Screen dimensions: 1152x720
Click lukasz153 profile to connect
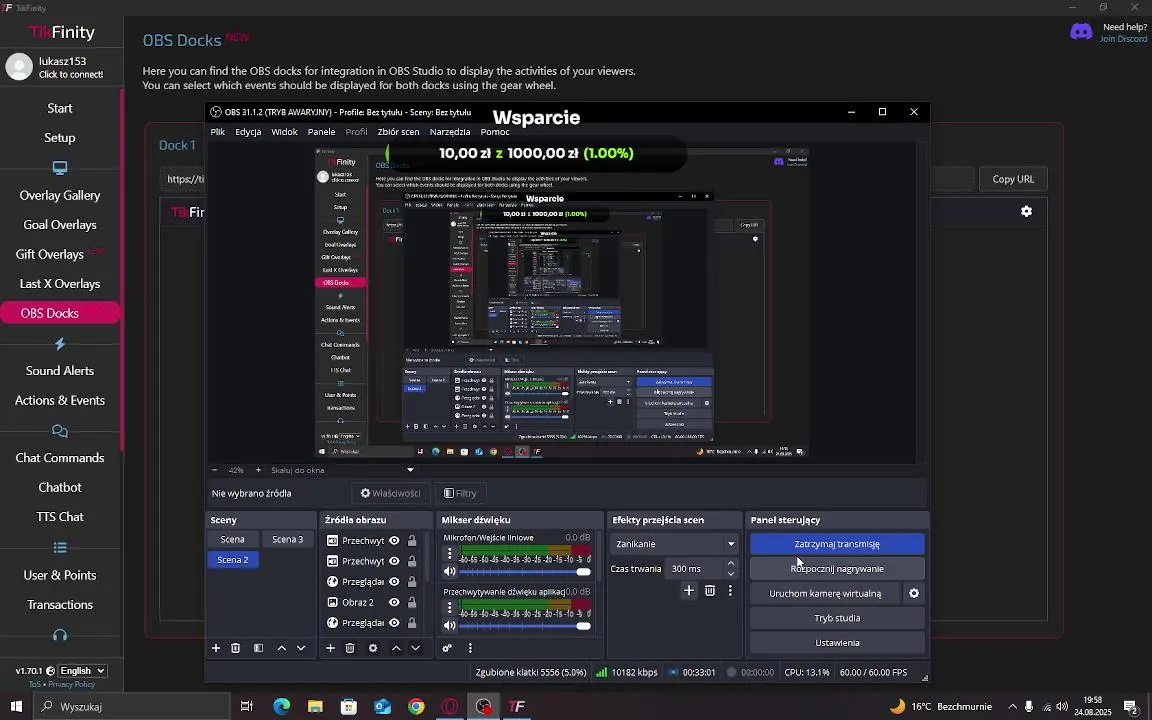[x=60, y=67]
